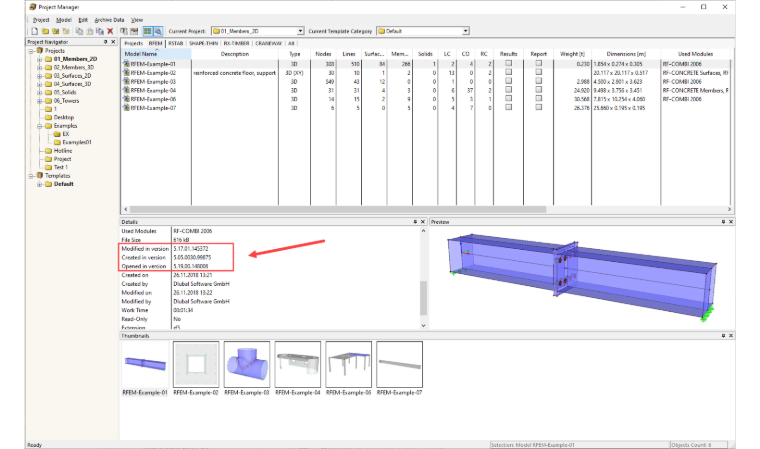
Task: Pin the Preview panel
Action: tap(723, 222)
